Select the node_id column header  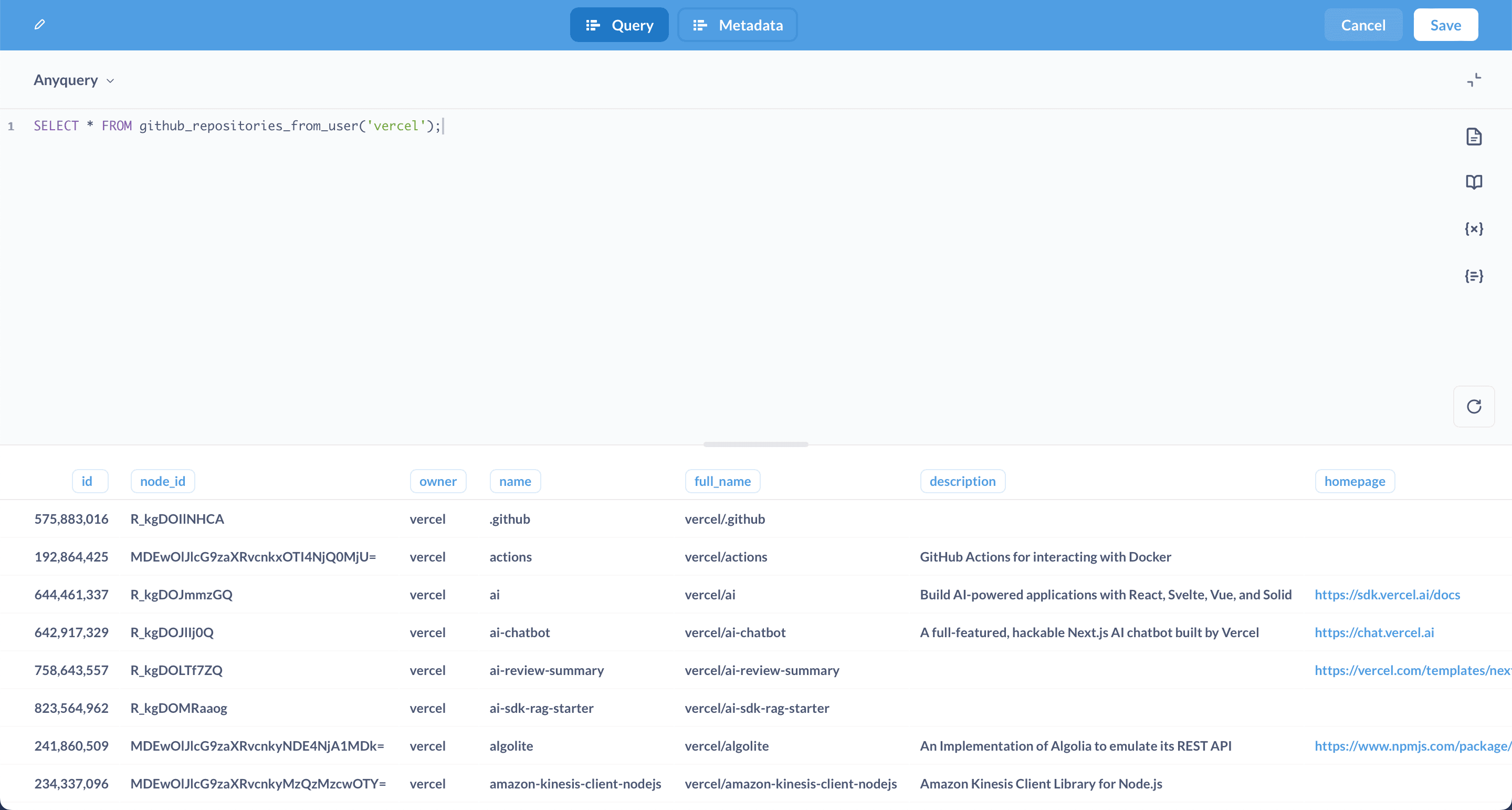pyautogui.click(x=163, y=481)
